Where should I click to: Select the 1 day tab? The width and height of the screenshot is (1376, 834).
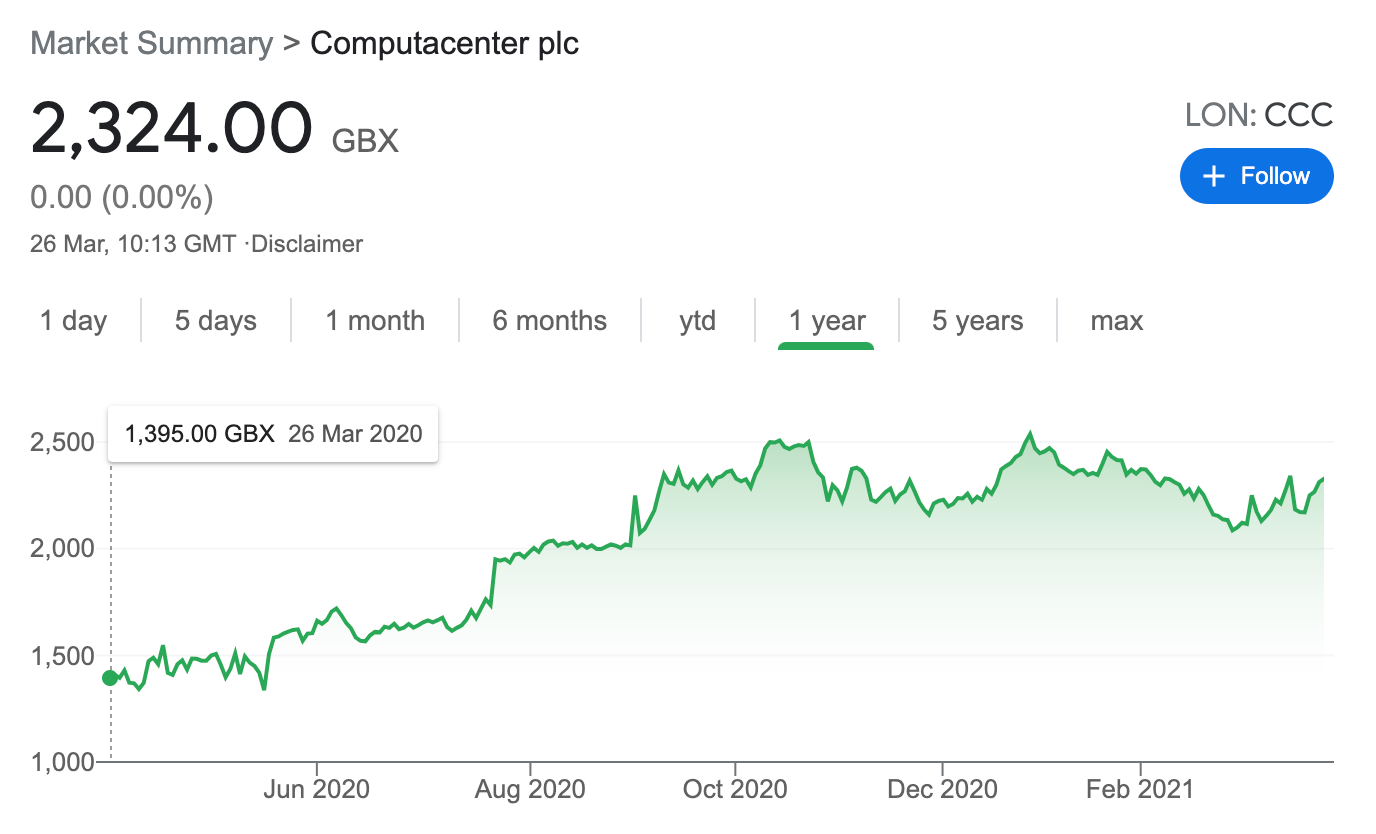(x=73, y=321)
